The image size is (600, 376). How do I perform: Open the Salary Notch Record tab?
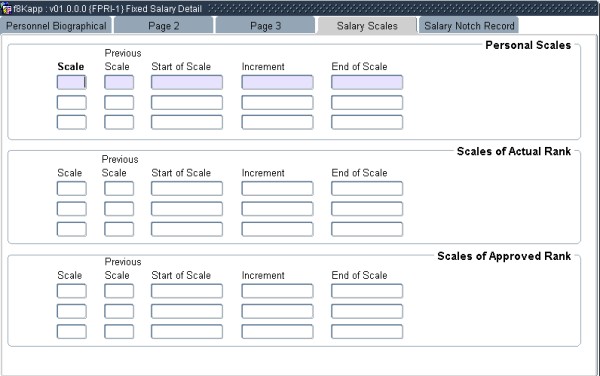(469, 26)
